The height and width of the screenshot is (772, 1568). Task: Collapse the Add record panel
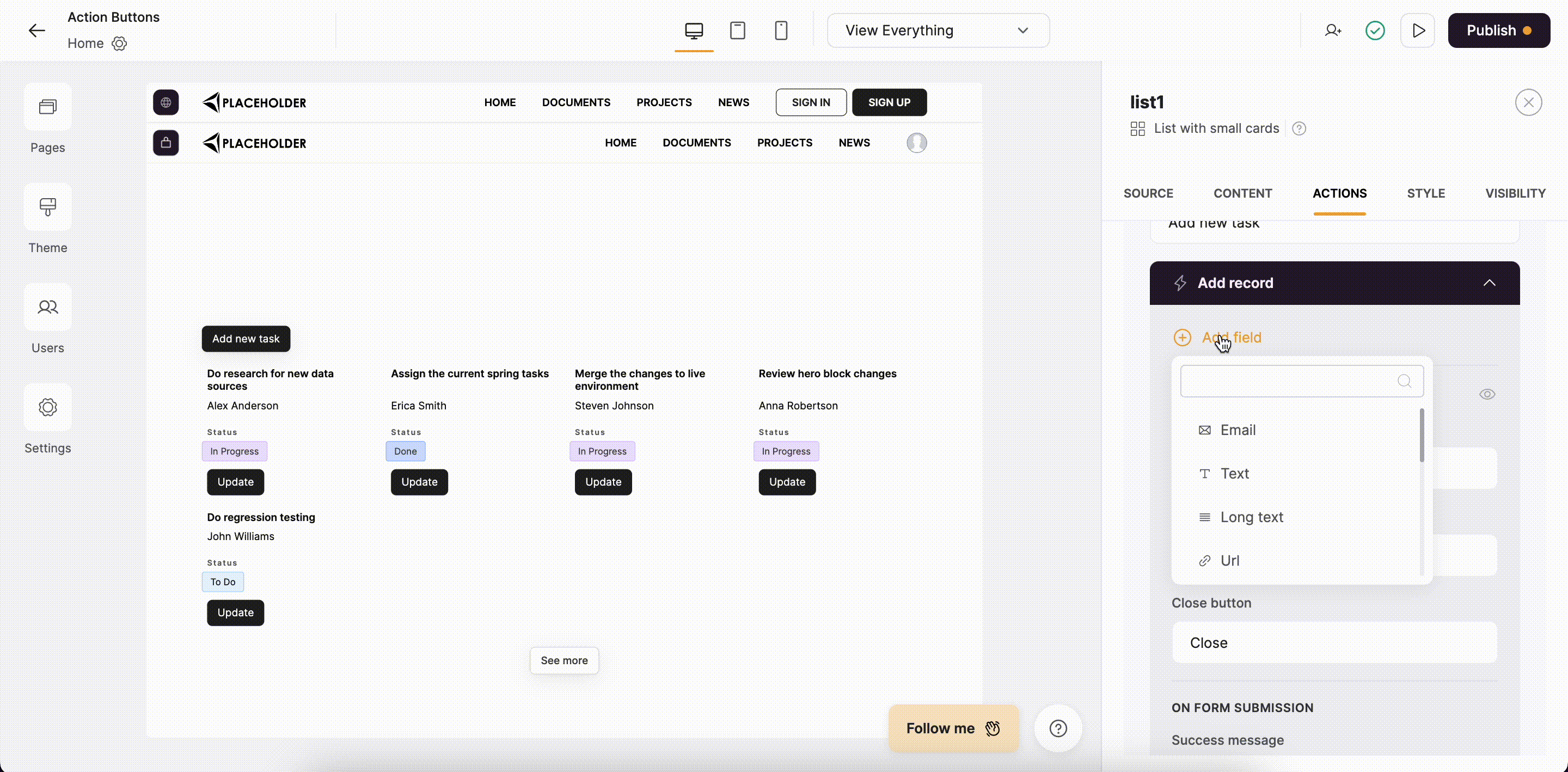coord(1490,283)
